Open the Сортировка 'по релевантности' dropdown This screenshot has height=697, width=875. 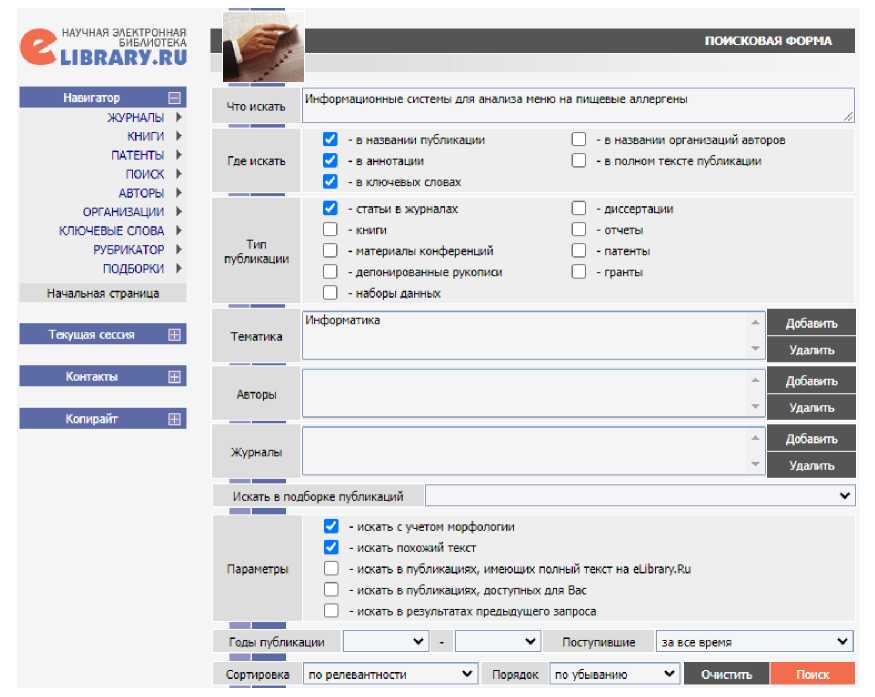pos(390,675)
